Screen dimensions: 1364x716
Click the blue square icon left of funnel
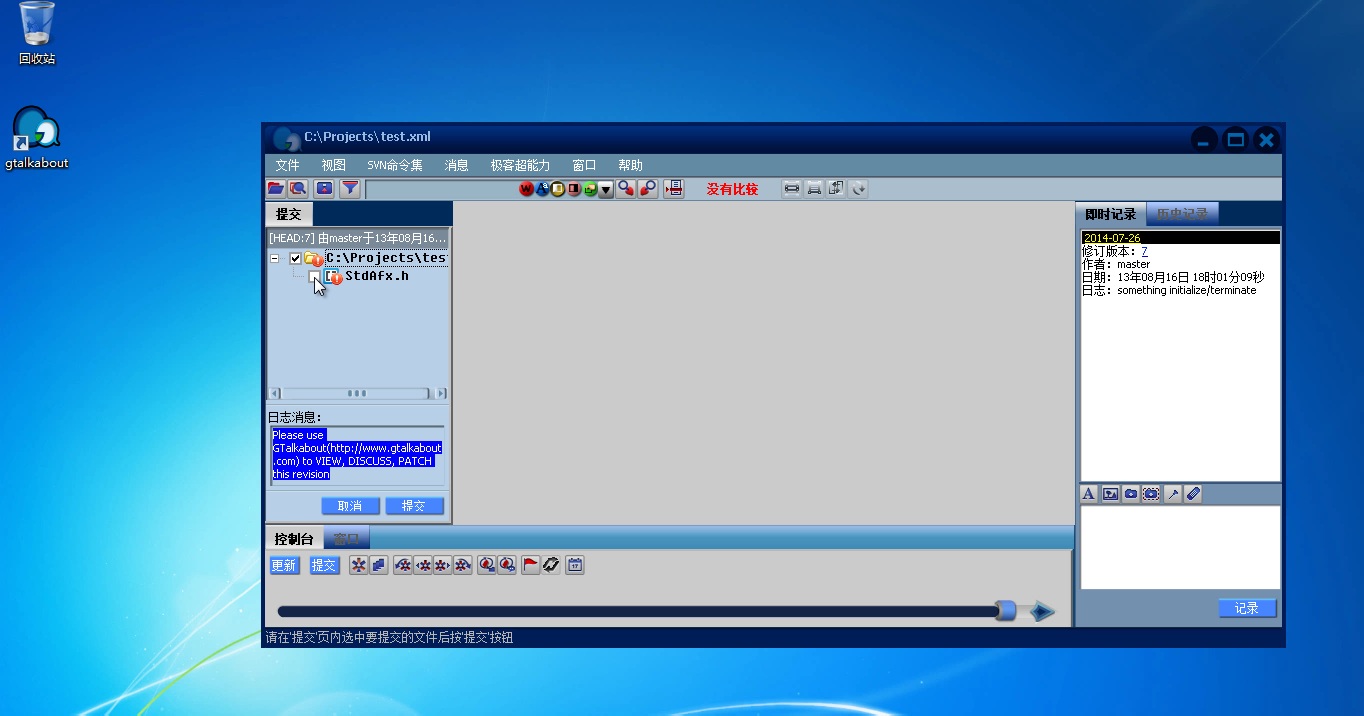click(x=324, y=188)
